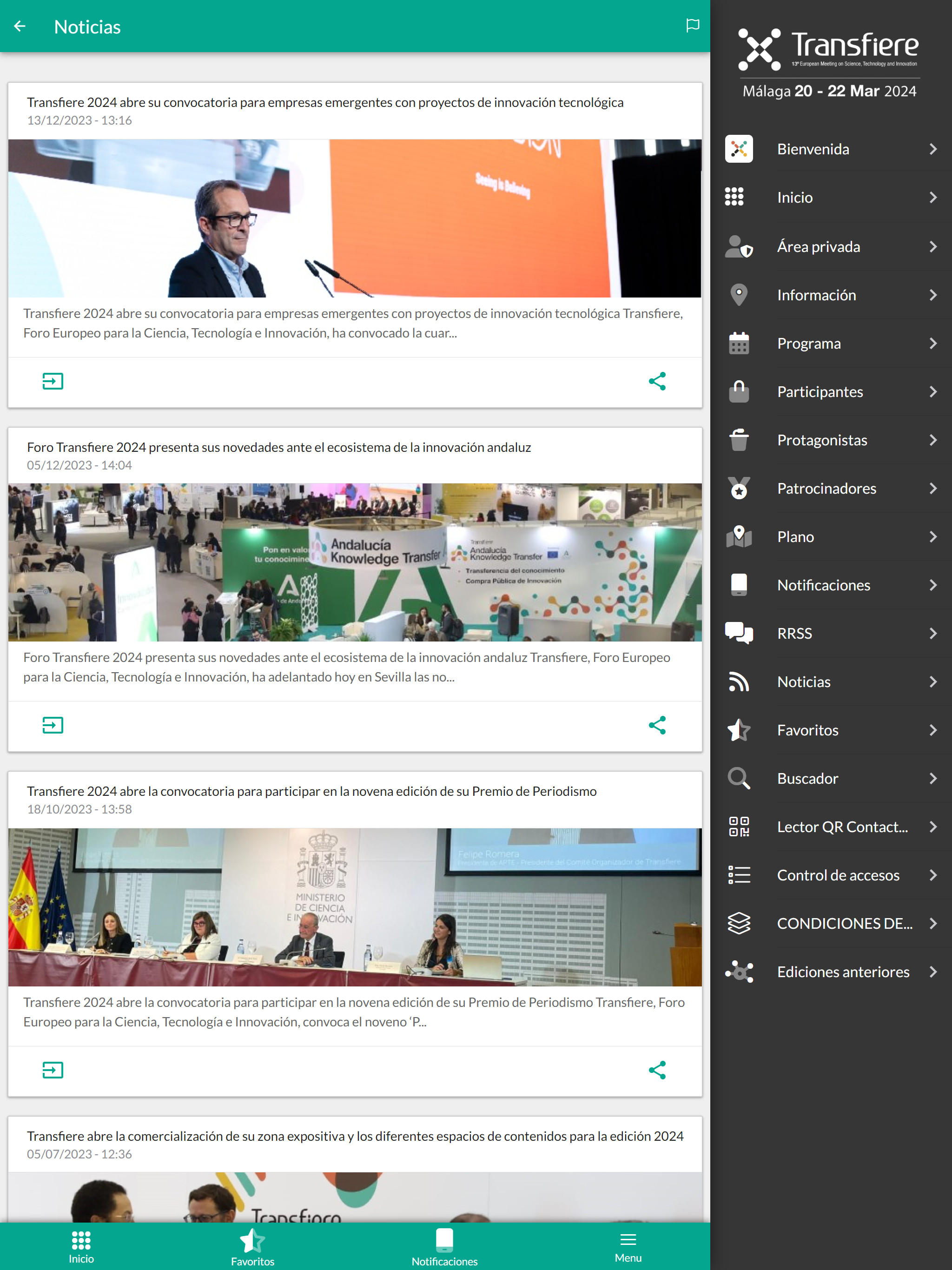Click the date 05/07/2023 - 12:36
The width and height of the screenshot is (952, 1270).
79,1154
